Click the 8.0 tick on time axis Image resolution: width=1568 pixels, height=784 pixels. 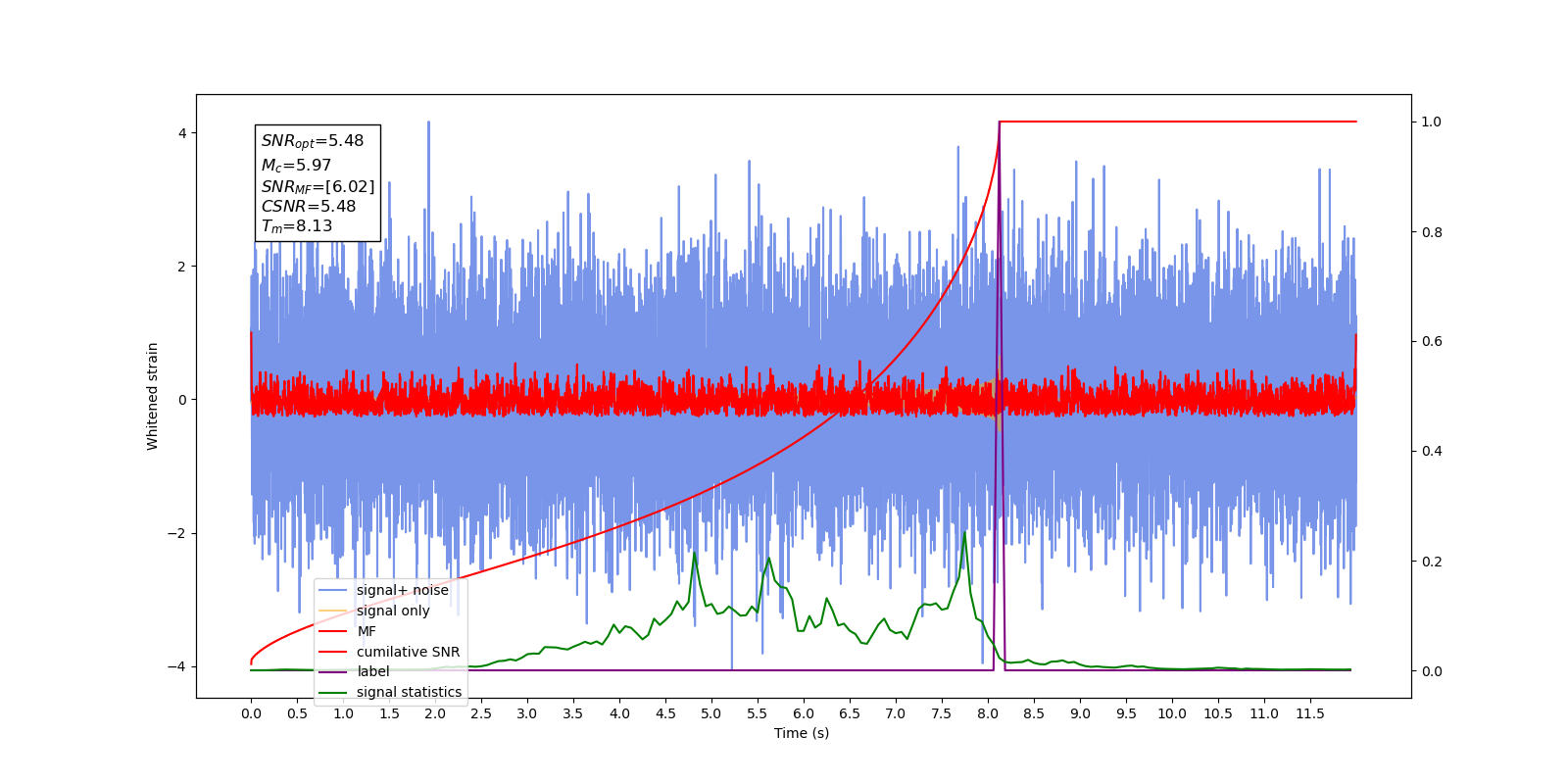coord(988,713)
